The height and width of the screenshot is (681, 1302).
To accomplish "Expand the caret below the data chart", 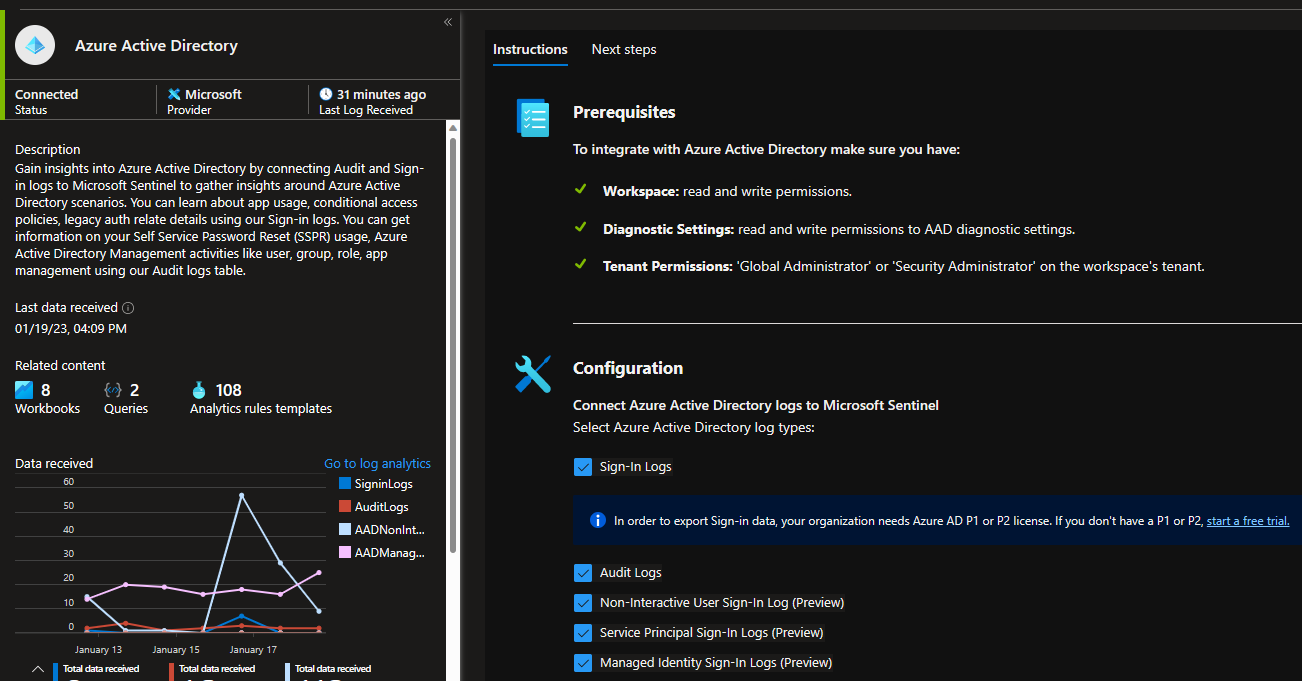I will click(37, 668).
